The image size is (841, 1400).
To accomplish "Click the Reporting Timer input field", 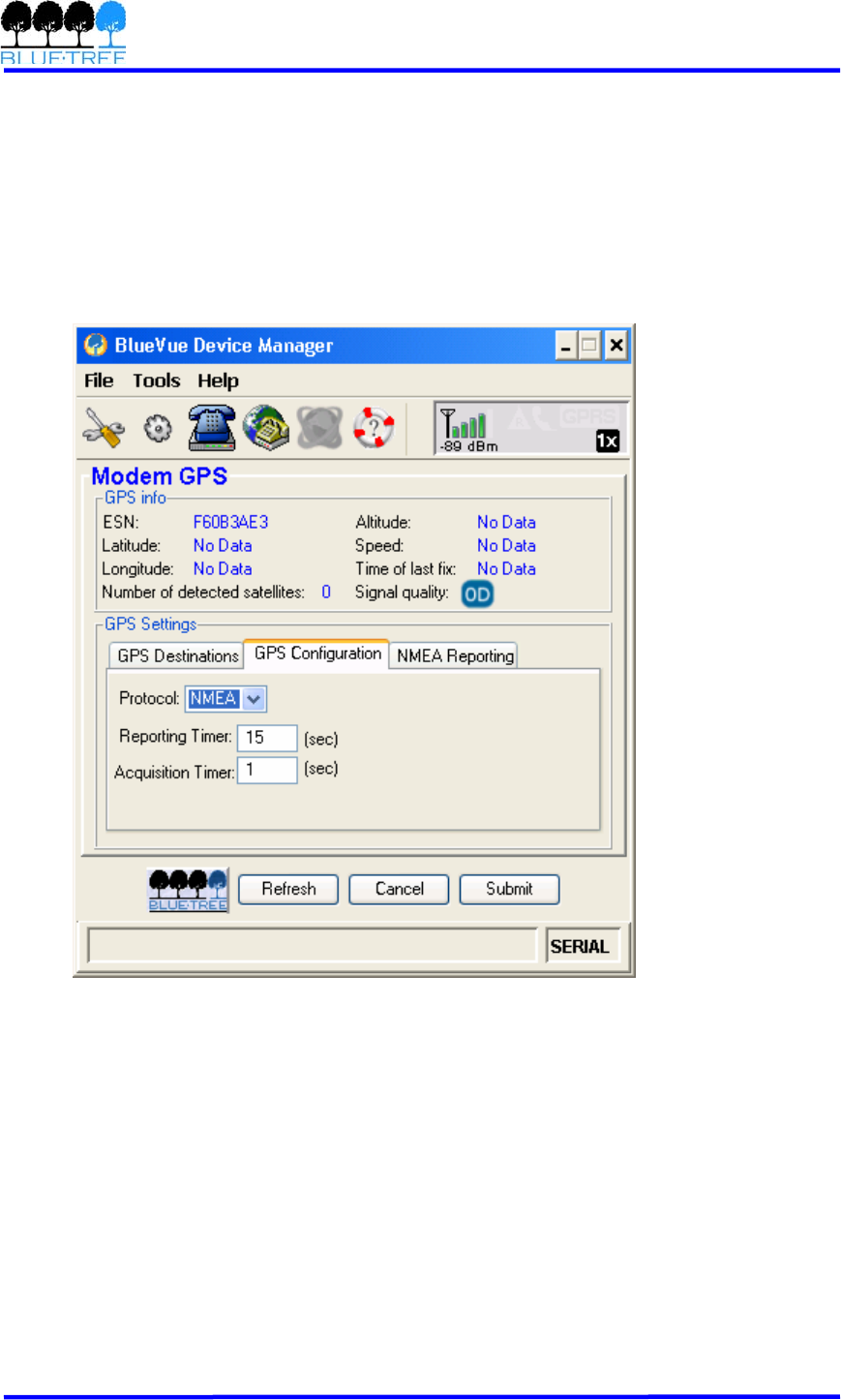I will (x=267, y=738).
